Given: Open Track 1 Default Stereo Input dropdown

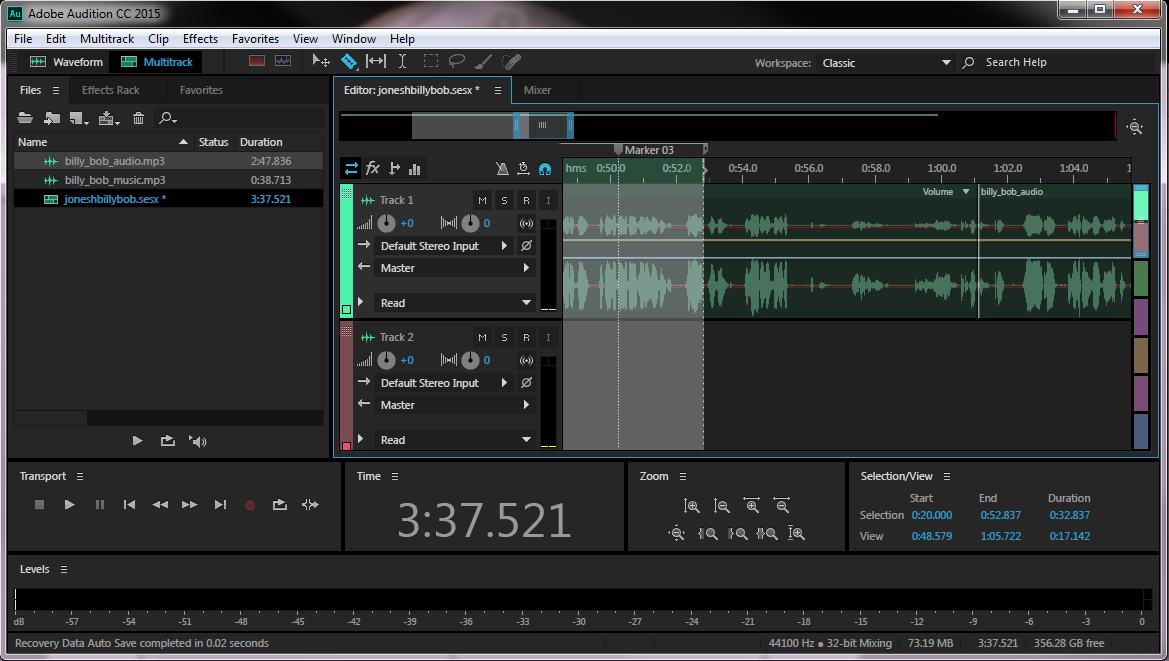Looking at the screenshot, I should click(443, 246).
